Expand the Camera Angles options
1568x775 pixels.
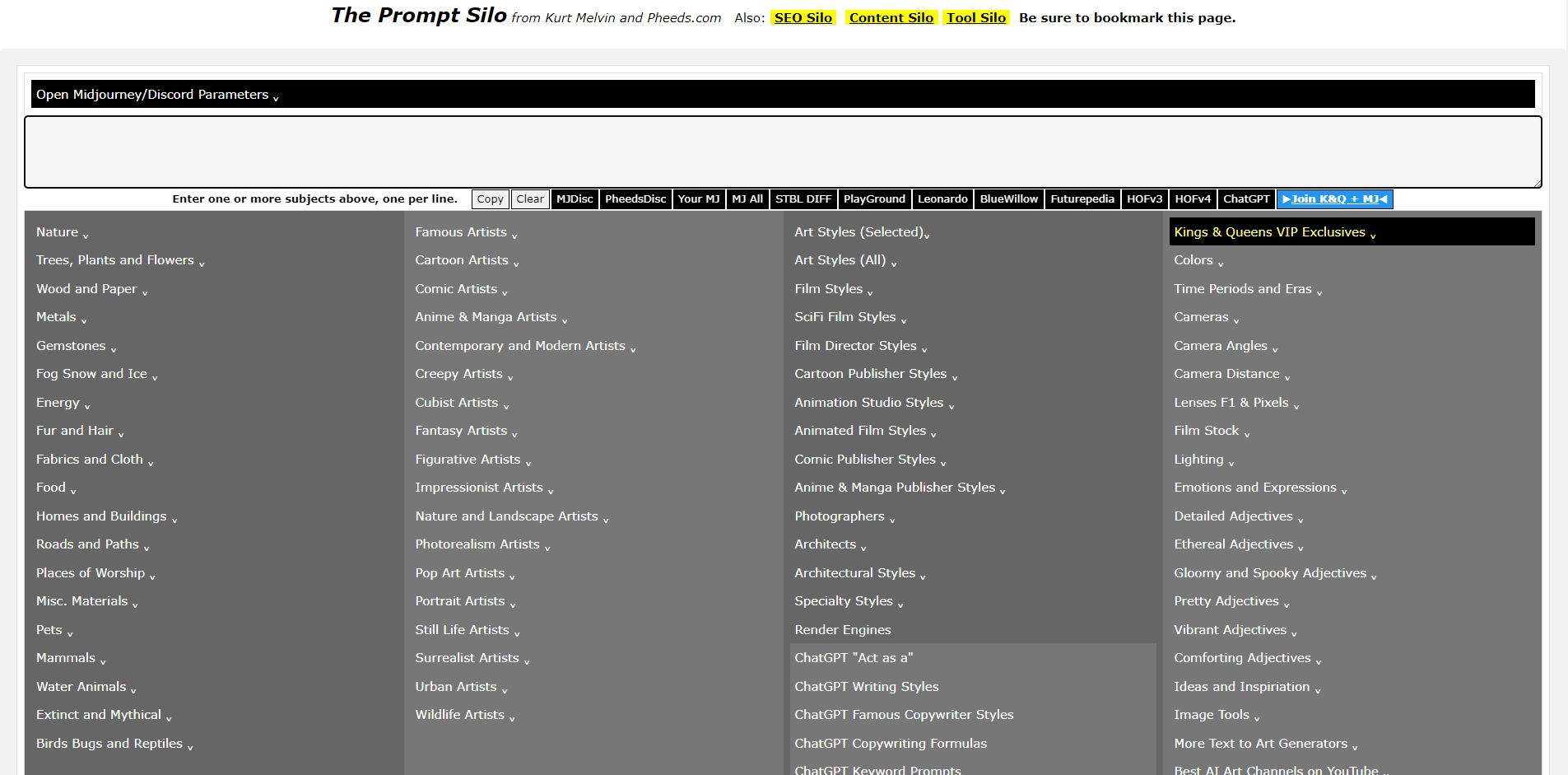point(1225,346)
